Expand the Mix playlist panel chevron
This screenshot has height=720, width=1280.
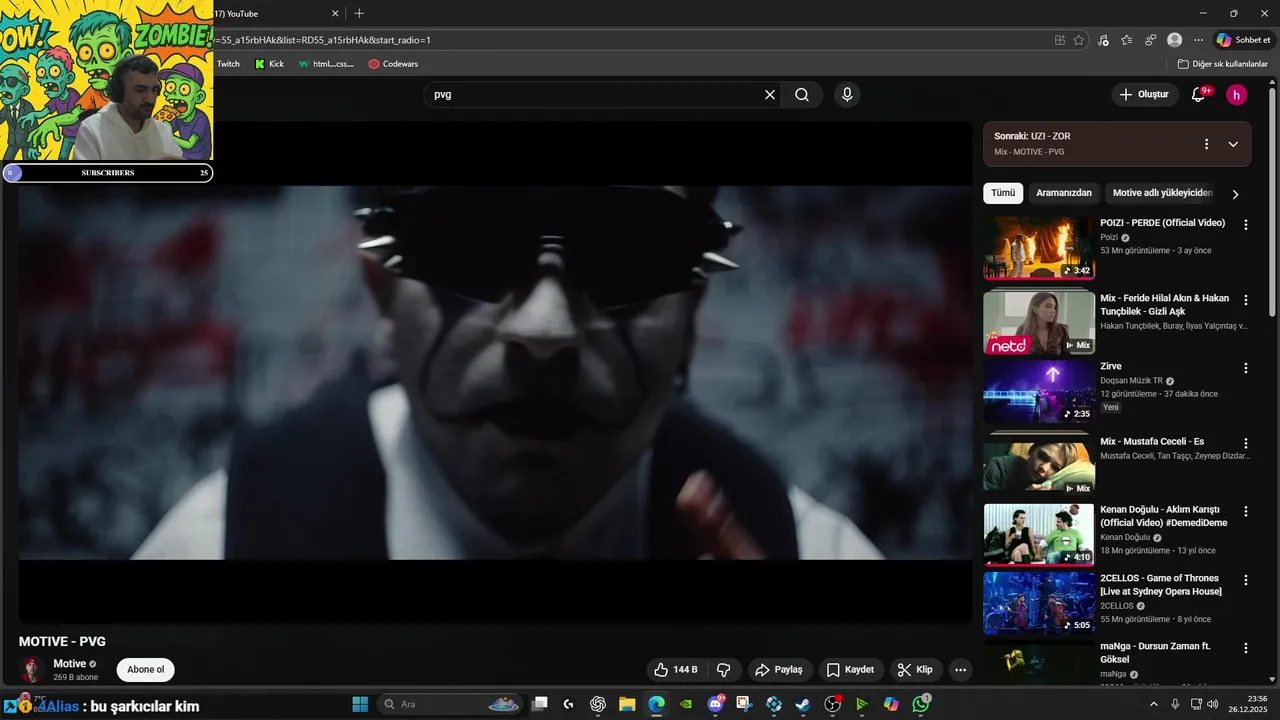pyautogui.click(x=1233, y=144)
